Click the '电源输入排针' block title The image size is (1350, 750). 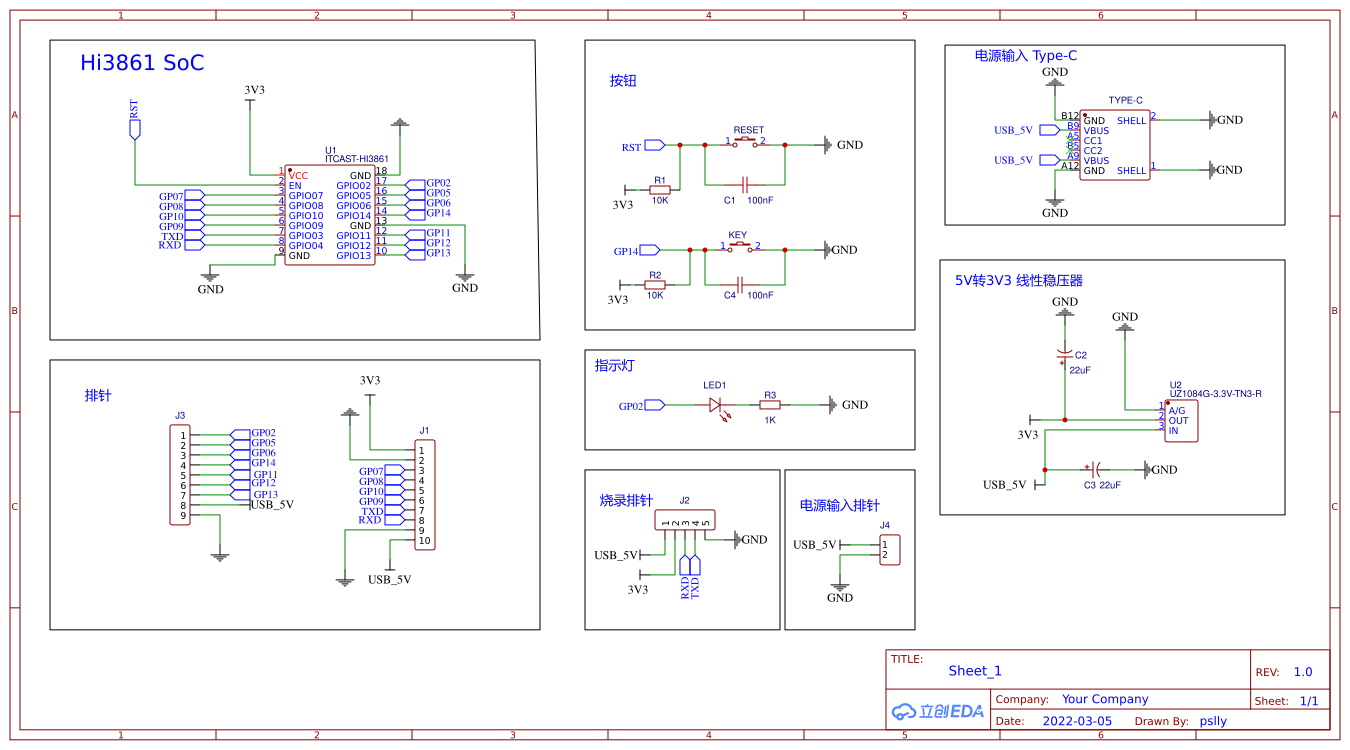tap(840, 506)
